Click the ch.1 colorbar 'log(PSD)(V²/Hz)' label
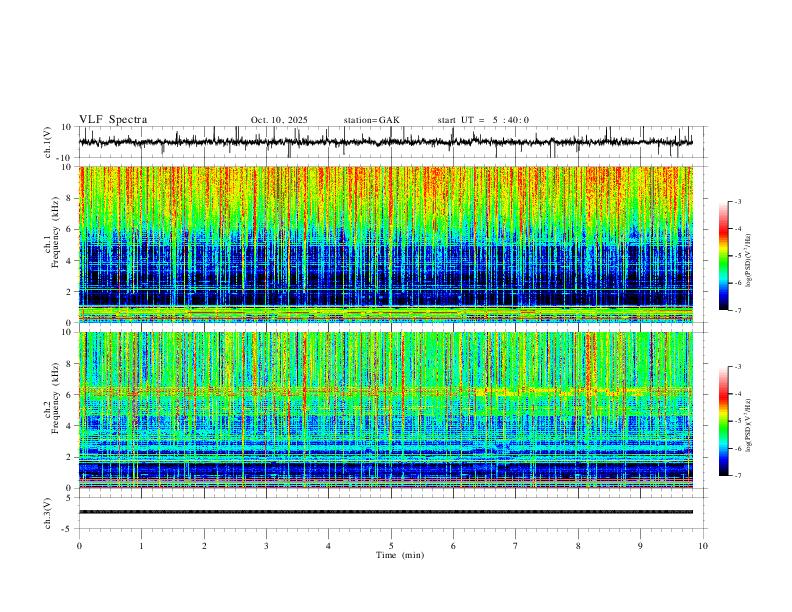 coord(750,261)
